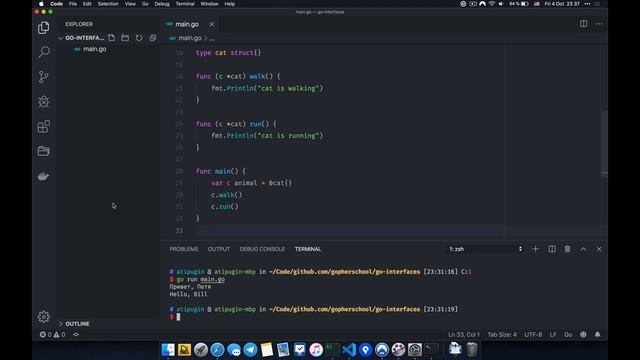640x360 pixels.
Task: Open the volume control in menu bar
Action: click(x=501, y=4)
